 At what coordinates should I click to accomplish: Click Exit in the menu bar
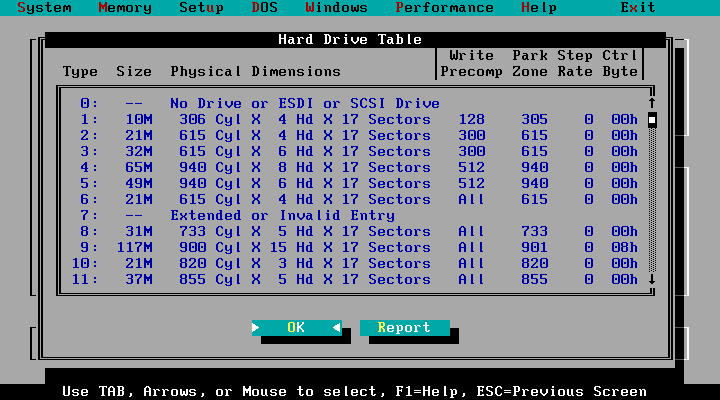[638, 8]
